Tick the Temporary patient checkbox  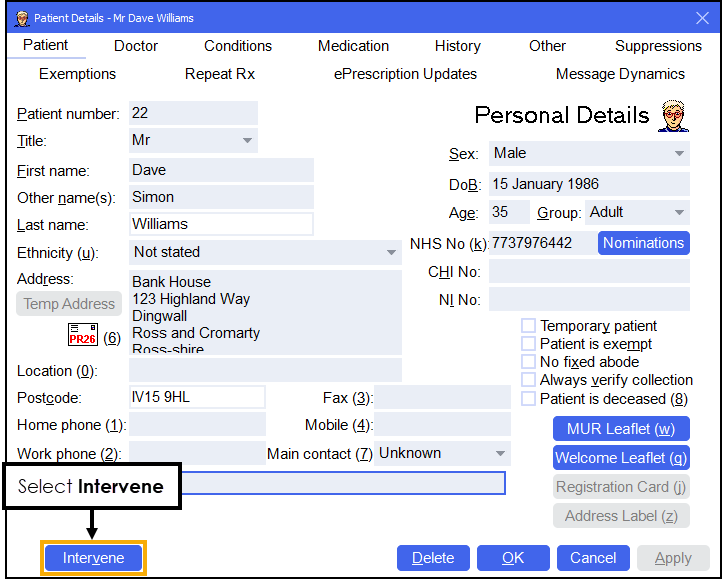point(528,326)
